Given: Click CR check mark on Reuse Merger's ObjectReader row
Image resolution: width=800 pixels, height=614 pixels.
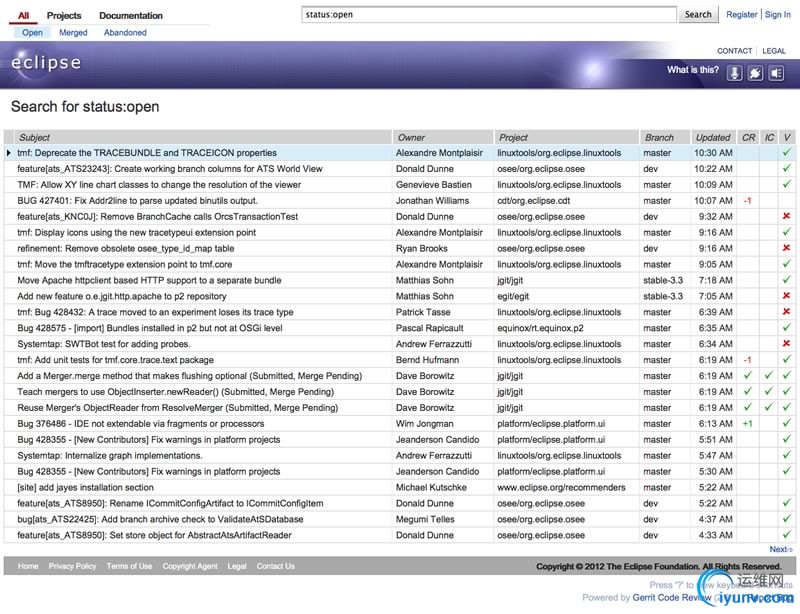Looking at the screenshot, I should (748, 407).
